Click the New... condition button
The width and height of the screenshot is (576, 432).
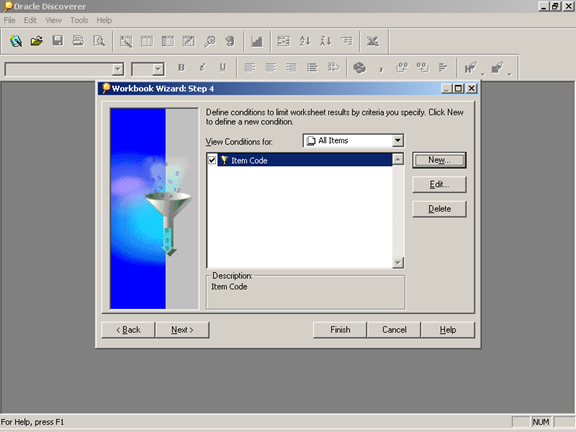(439, 160)
